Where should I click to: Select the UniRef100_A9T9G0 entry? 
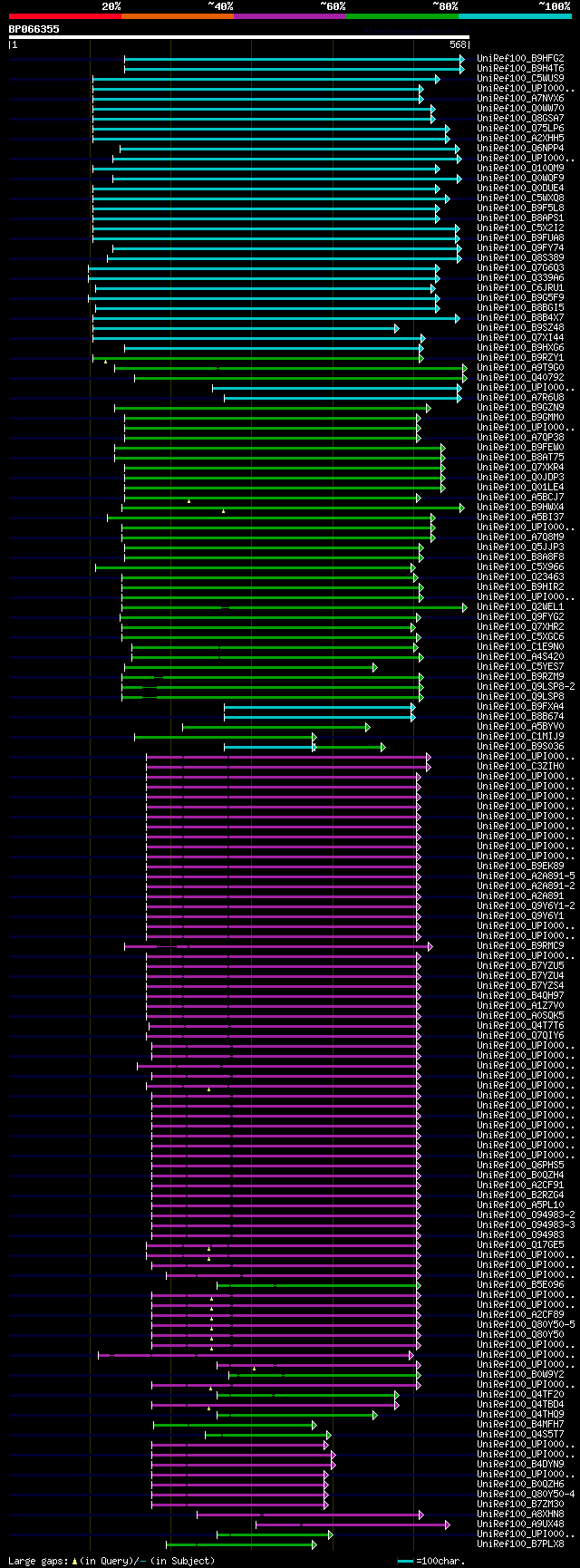[520, 367]
